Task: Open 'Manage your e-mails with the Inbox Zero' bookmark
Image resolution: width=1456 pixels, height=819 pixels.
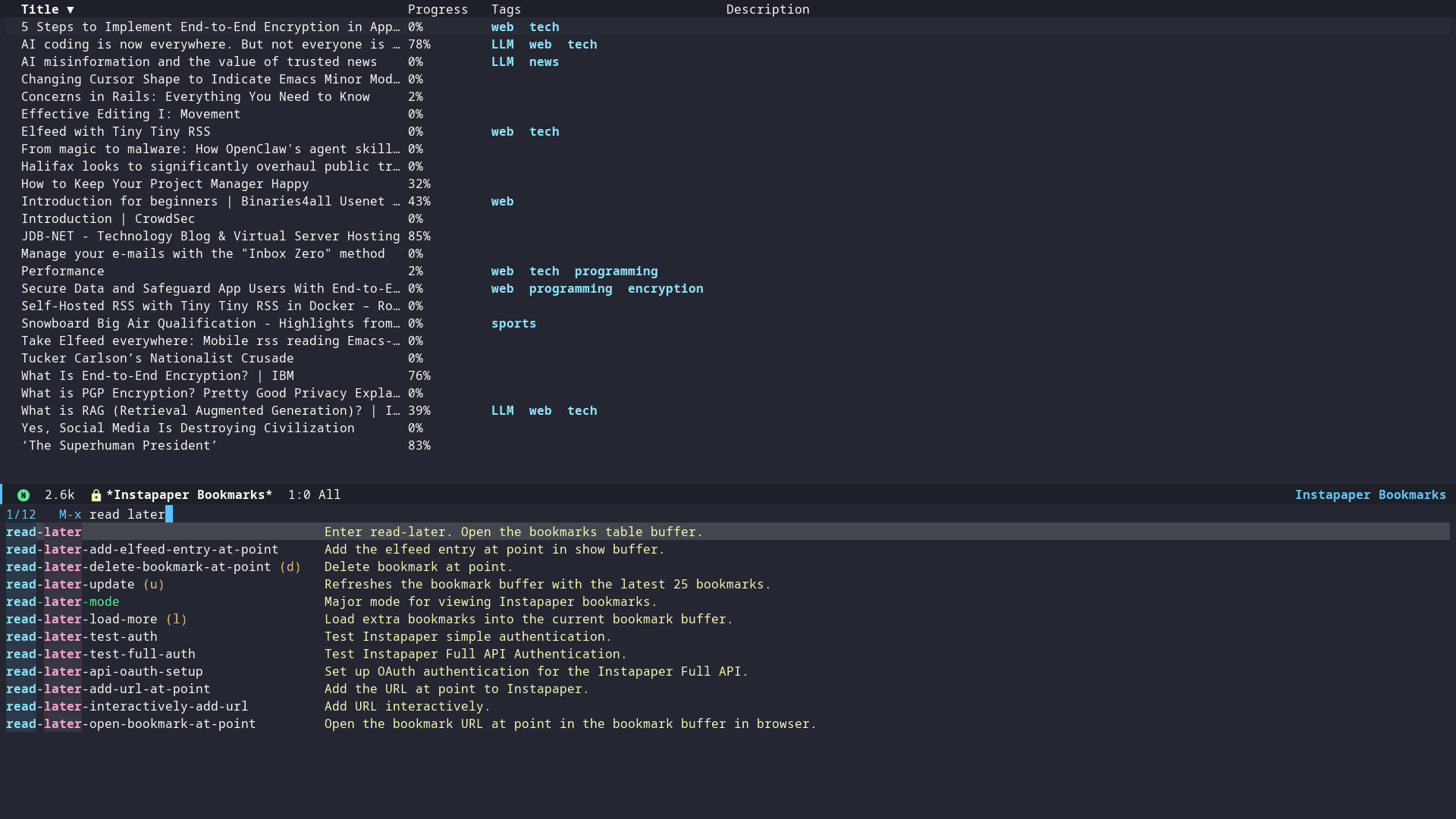Action: point(203,254)
